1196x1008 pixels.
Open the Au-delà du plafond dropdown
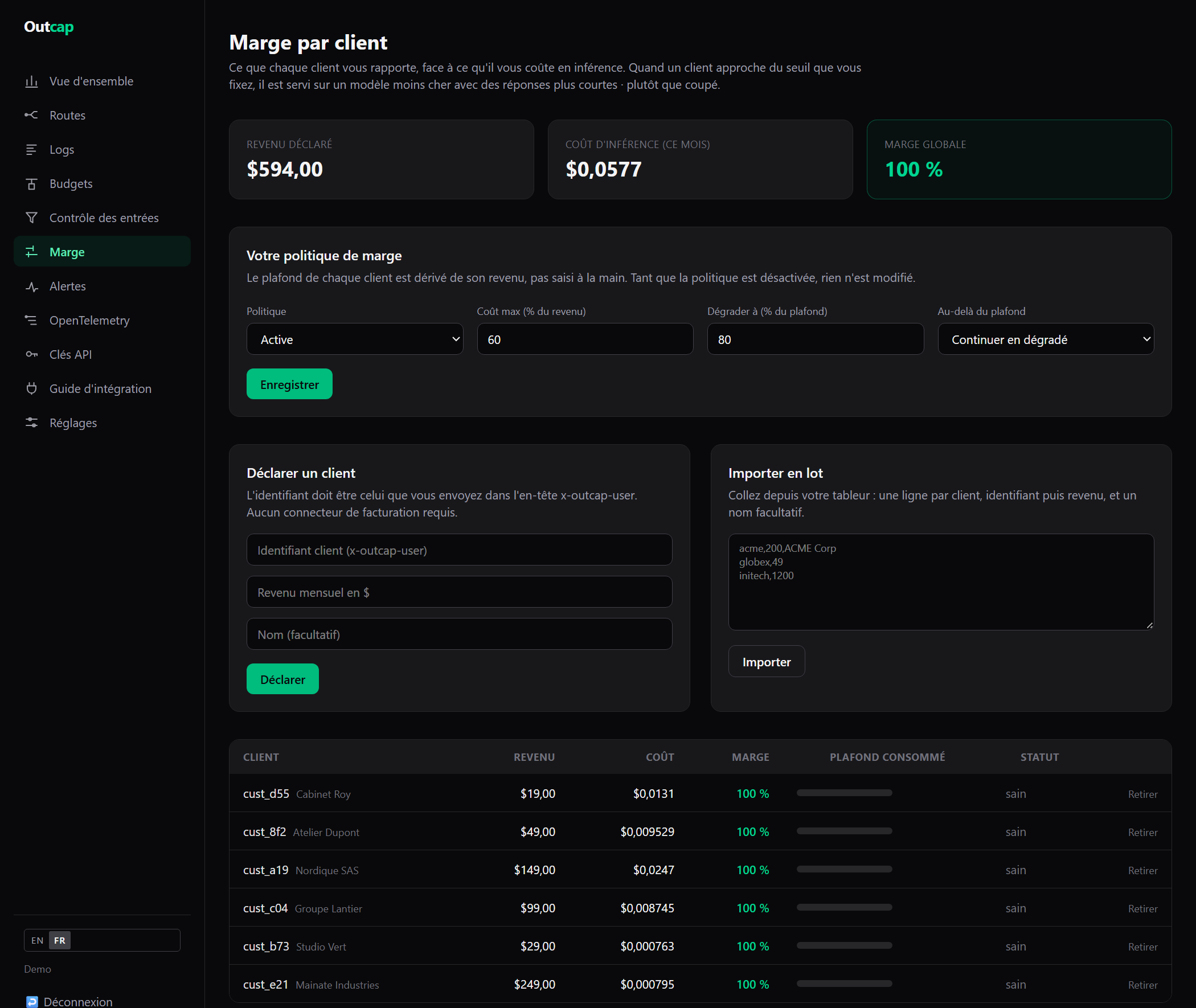click(1045, 339)
